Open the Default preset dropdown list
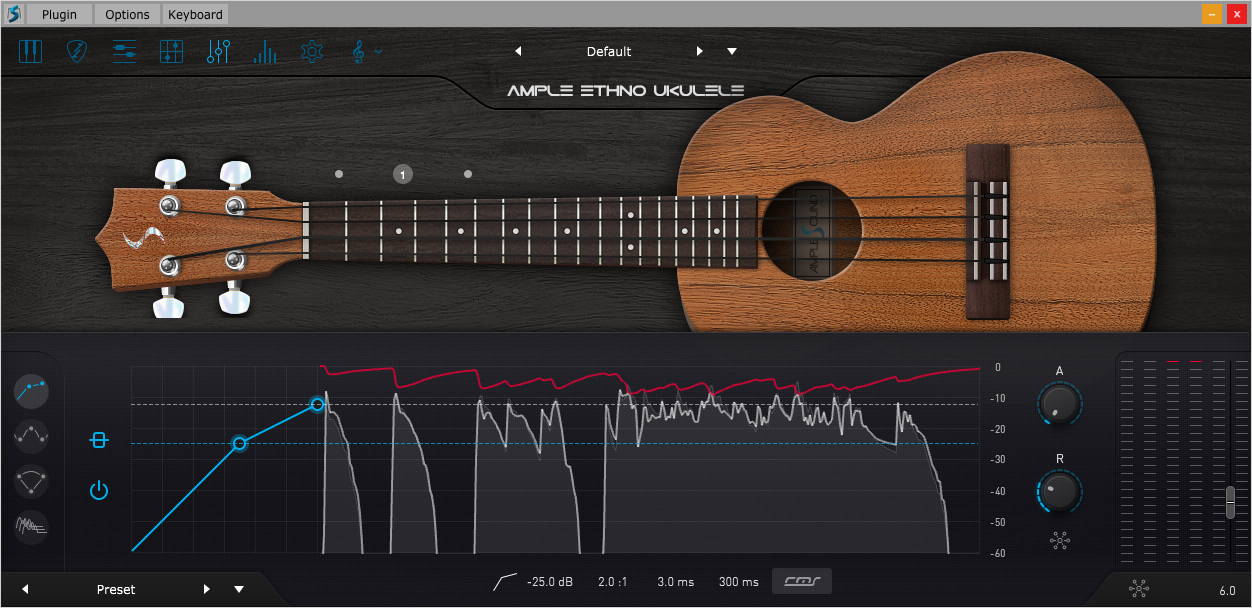 point(732,52)
